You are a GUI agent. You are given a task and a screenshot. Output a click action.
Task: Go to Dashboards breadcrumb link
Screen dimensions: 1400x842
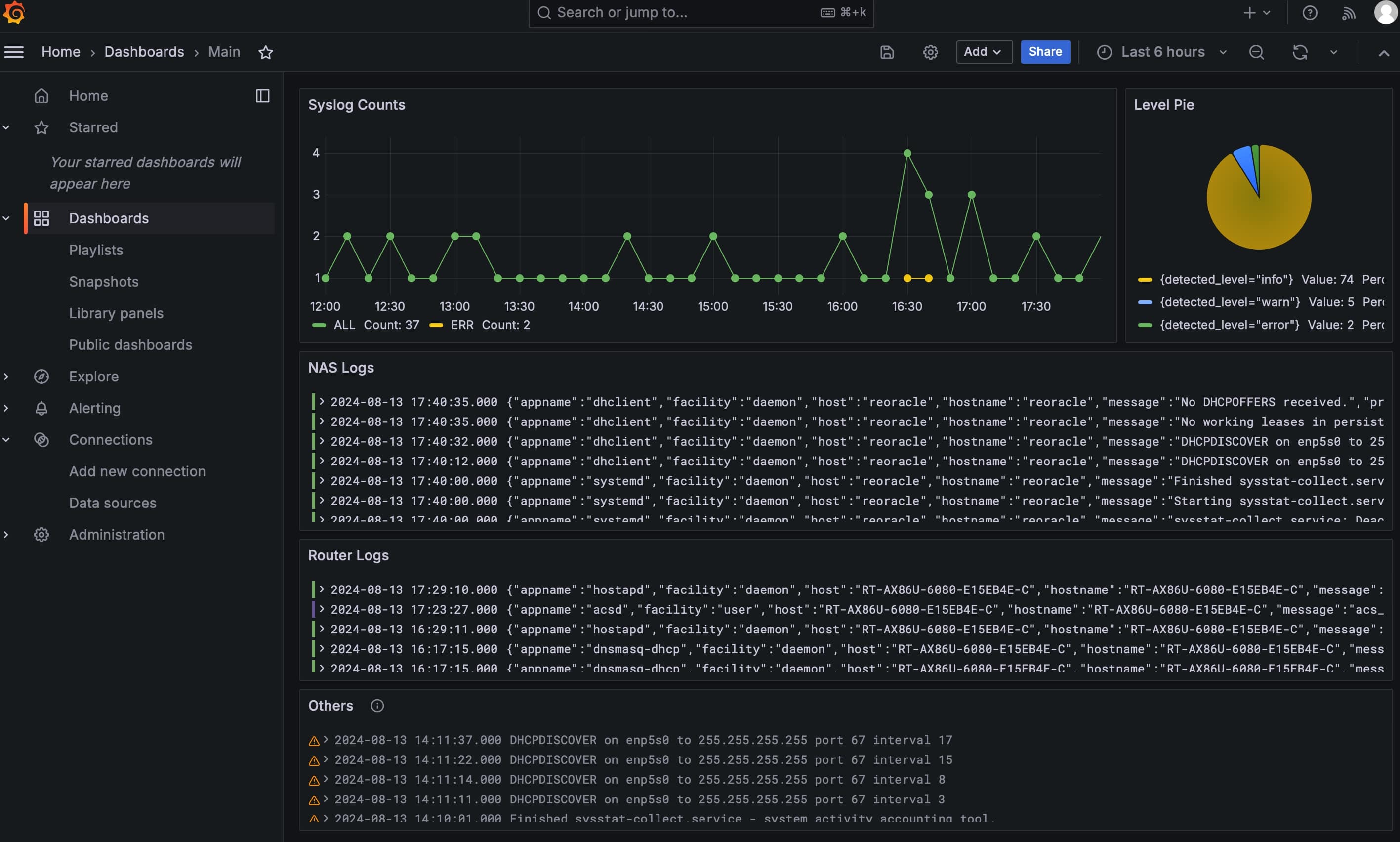pos(144,52)
